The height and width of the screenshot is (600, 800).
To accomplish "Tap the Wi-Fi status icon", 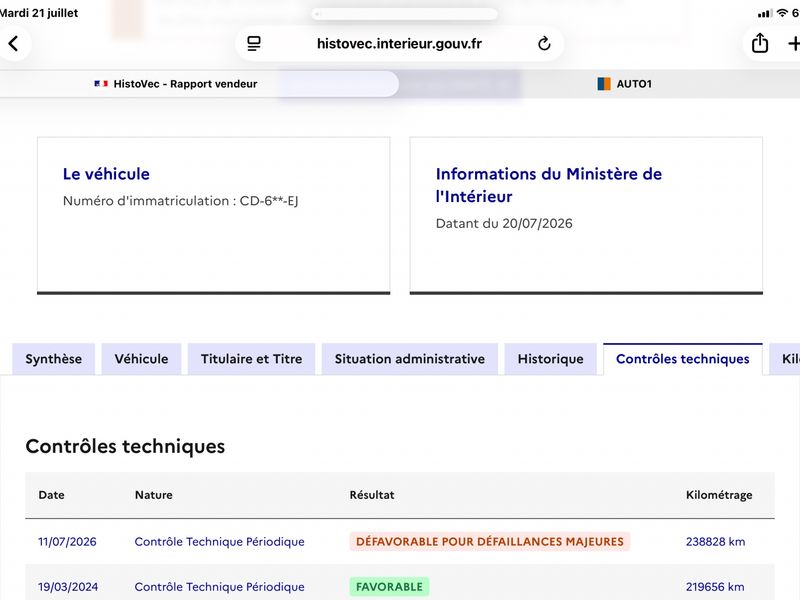I will point(782,13).
